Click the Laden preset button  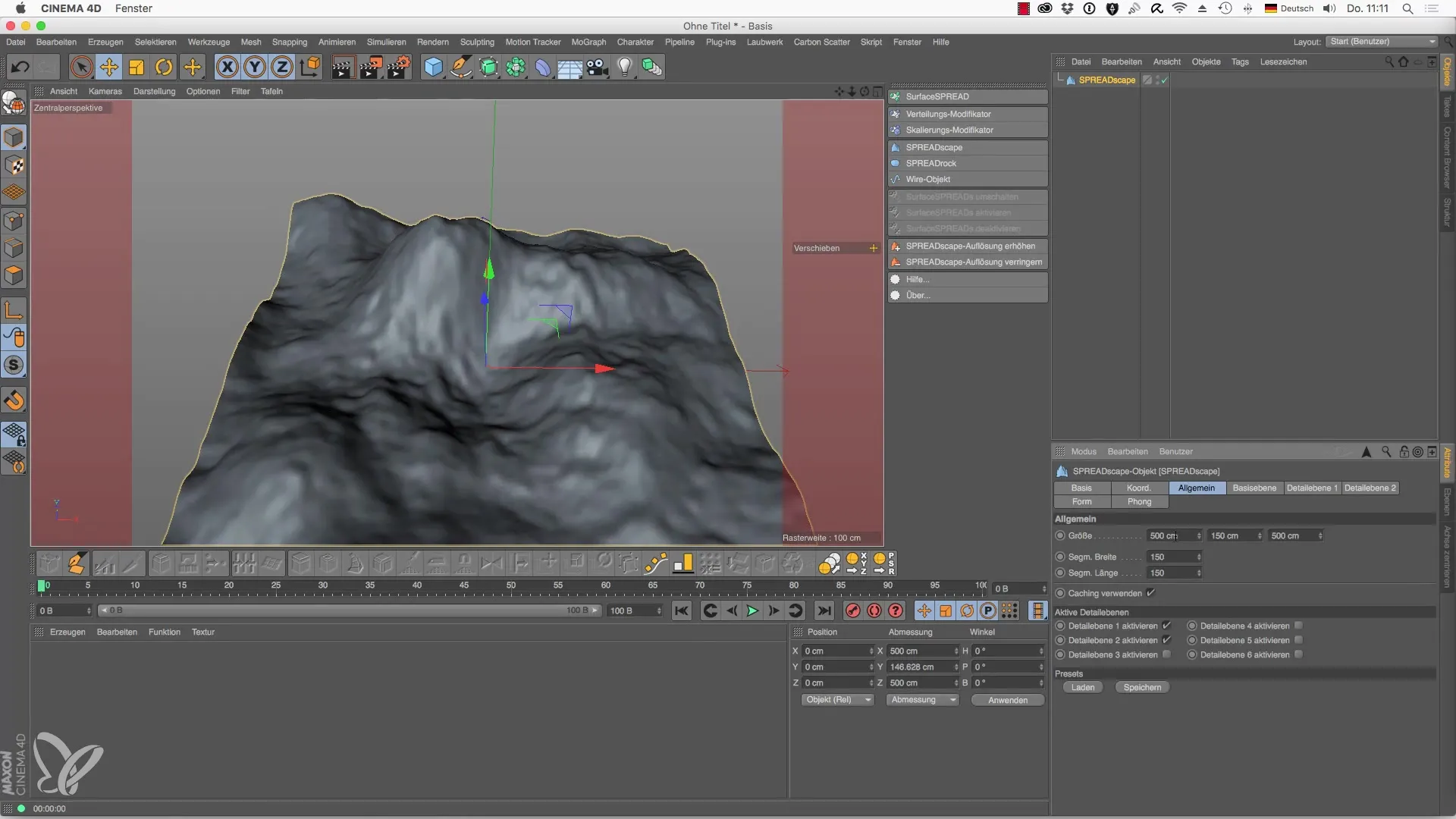1083,687
